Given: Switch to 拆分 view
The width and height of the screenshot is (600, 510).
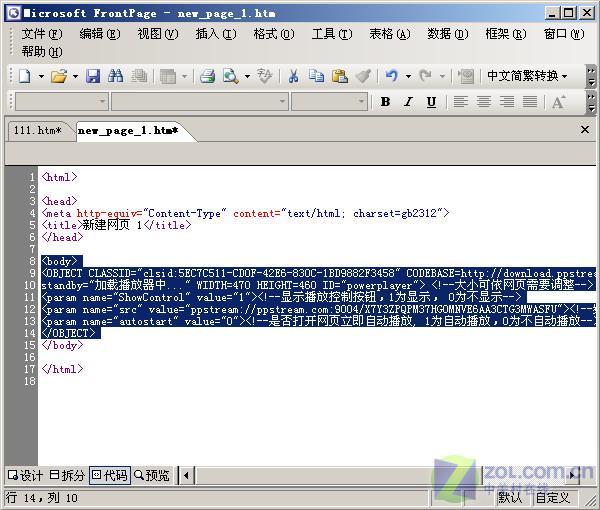Looking at the screenshot, I should [x=67, y=476].
